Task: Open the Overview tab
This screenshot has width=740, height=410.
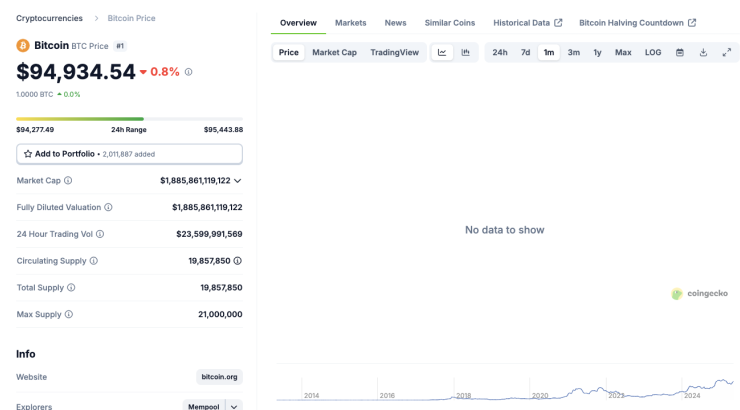Action: pos(298,23)
